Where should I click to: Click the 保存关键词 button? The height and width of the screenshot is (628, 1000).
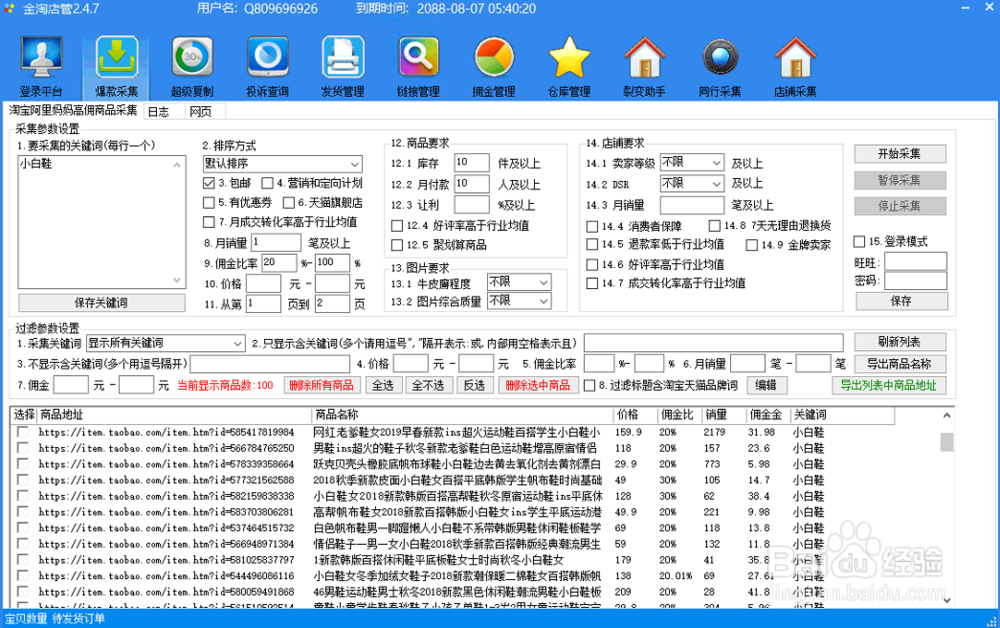101,303
